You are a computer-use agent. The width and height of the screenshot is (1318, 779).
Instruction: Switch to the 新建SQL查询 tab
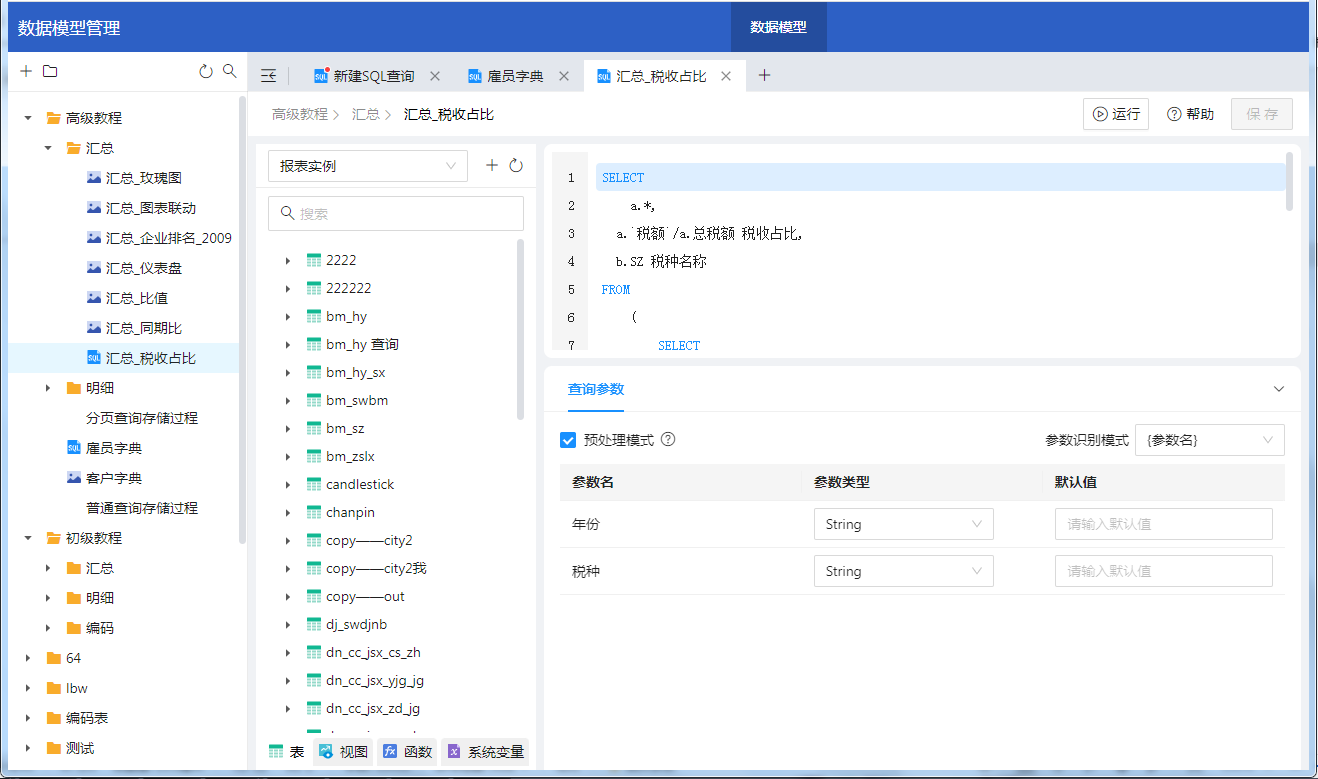point(372,76)
